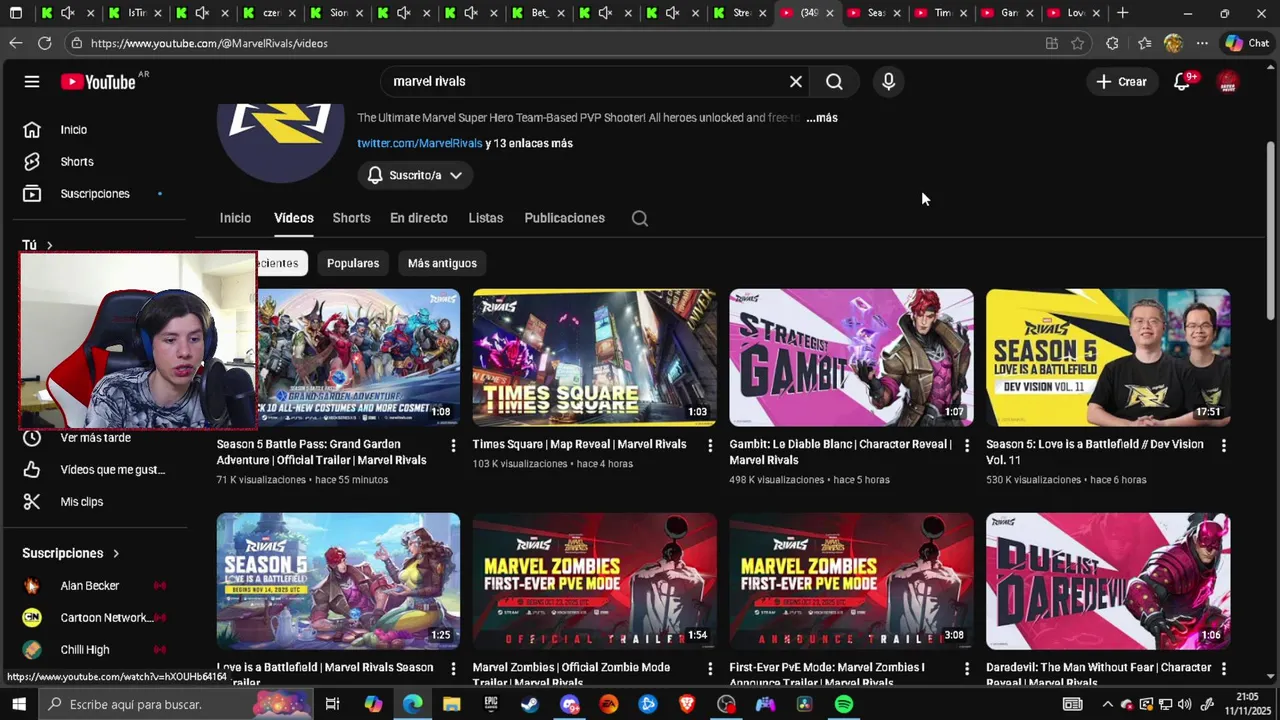Open Spotify from the taskbar

844,704
